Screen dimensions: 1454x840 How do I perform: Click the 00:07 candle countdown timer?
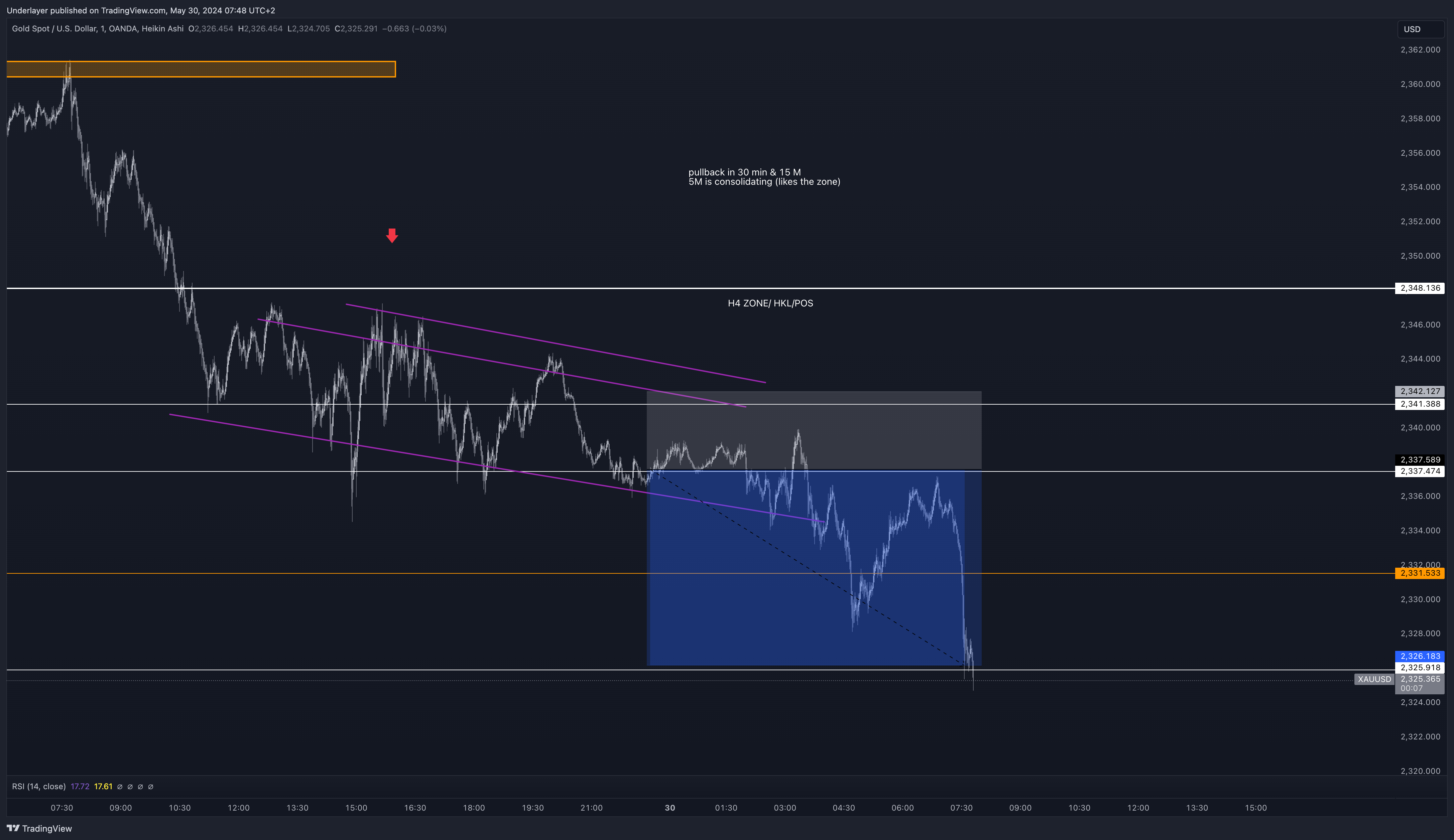[1411, 688]
